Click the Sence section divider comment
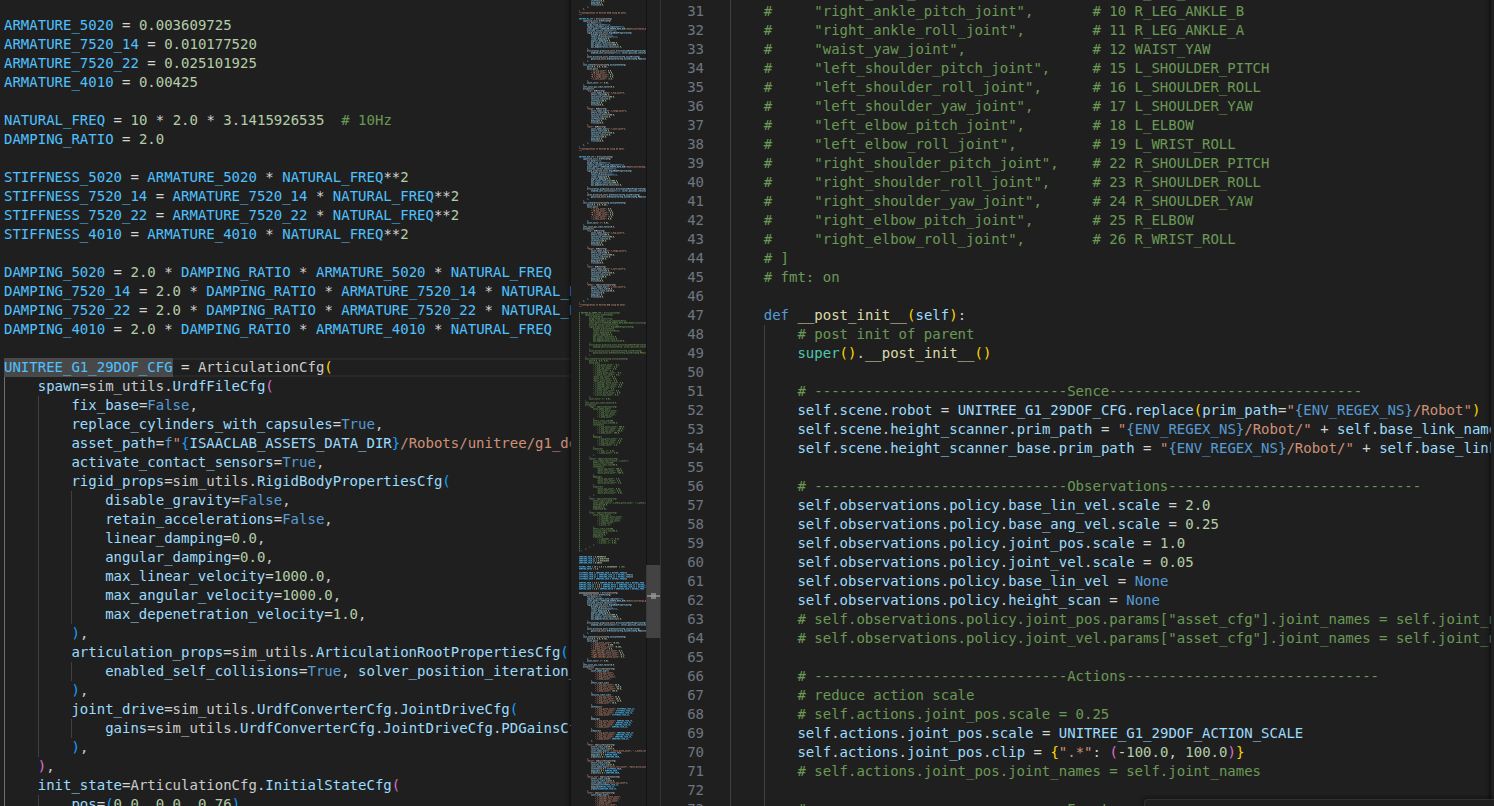This screenshot has height=806, width=1494. coord(1079,391)
